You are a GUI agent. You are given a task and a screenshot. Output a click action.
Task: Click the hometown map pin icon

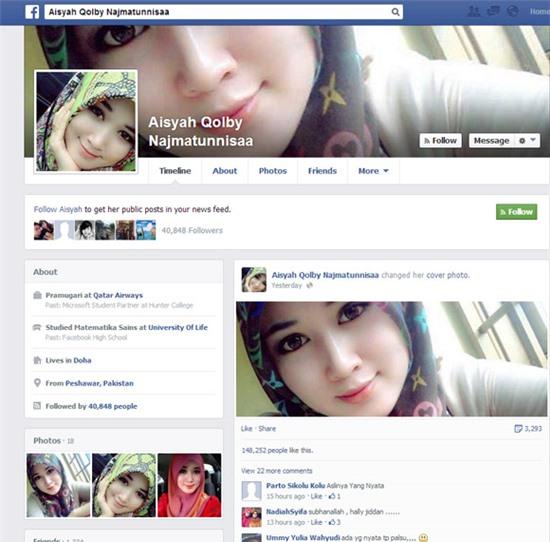37,383
